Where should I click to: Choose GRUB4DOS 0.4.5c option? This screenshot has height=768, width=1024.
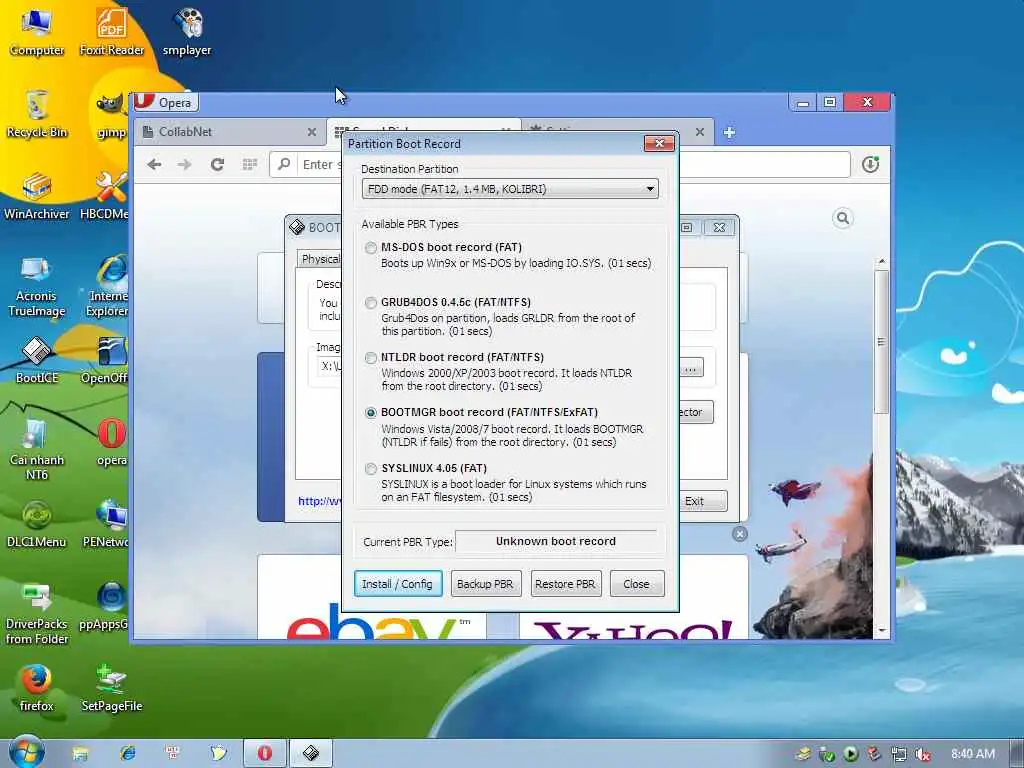pyautogui.click(x=371, y=302)
